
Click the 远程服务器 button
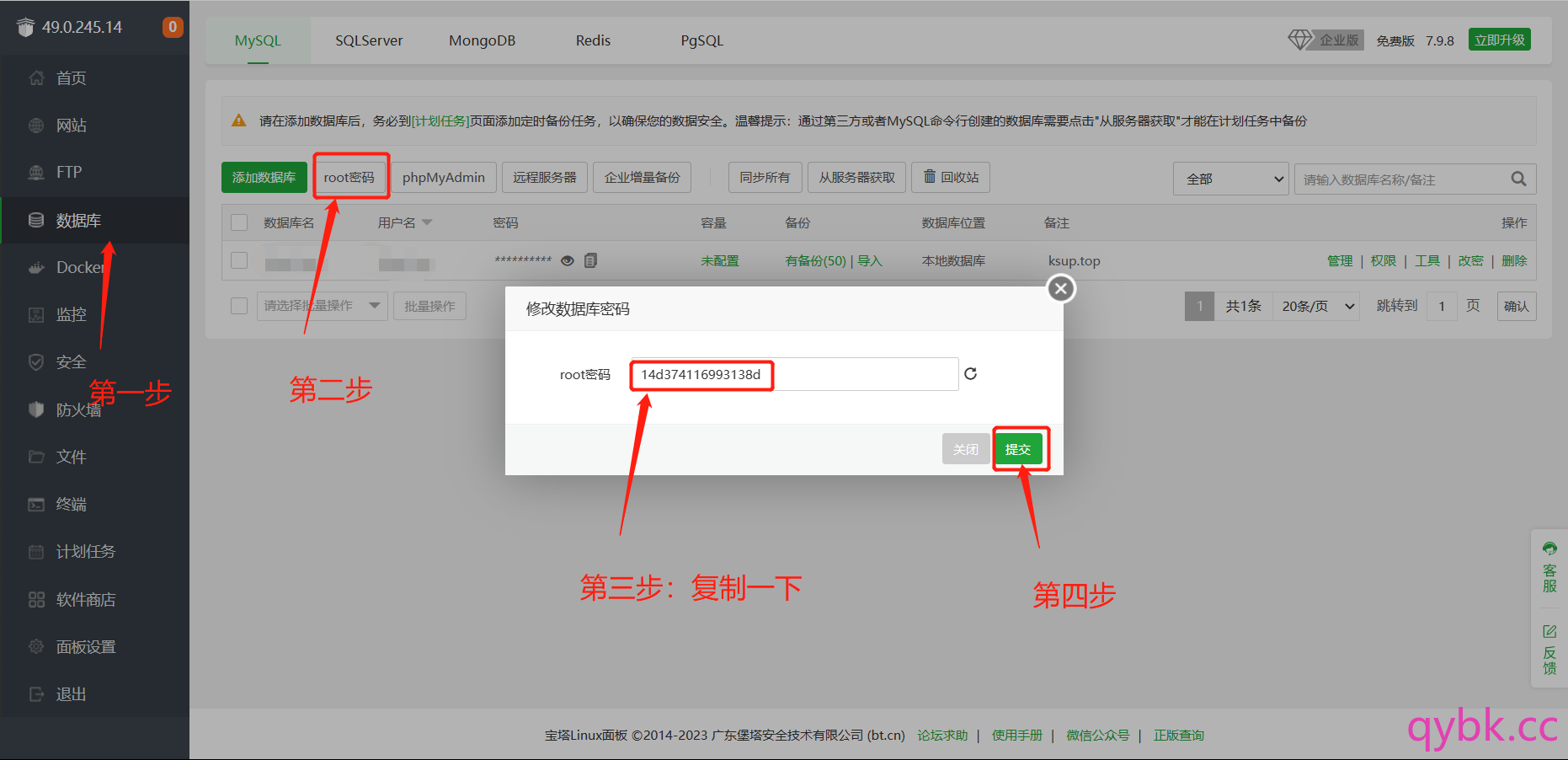tap(545, 177)
